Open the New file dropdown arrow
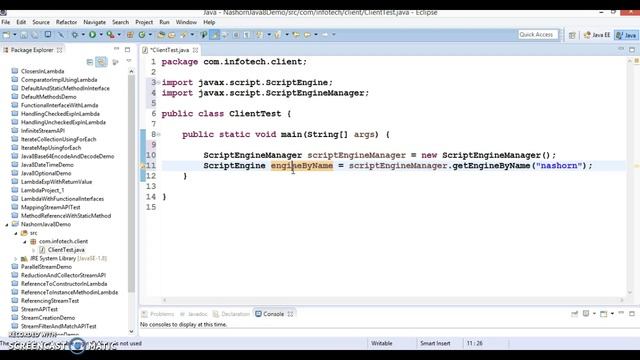 15,35
